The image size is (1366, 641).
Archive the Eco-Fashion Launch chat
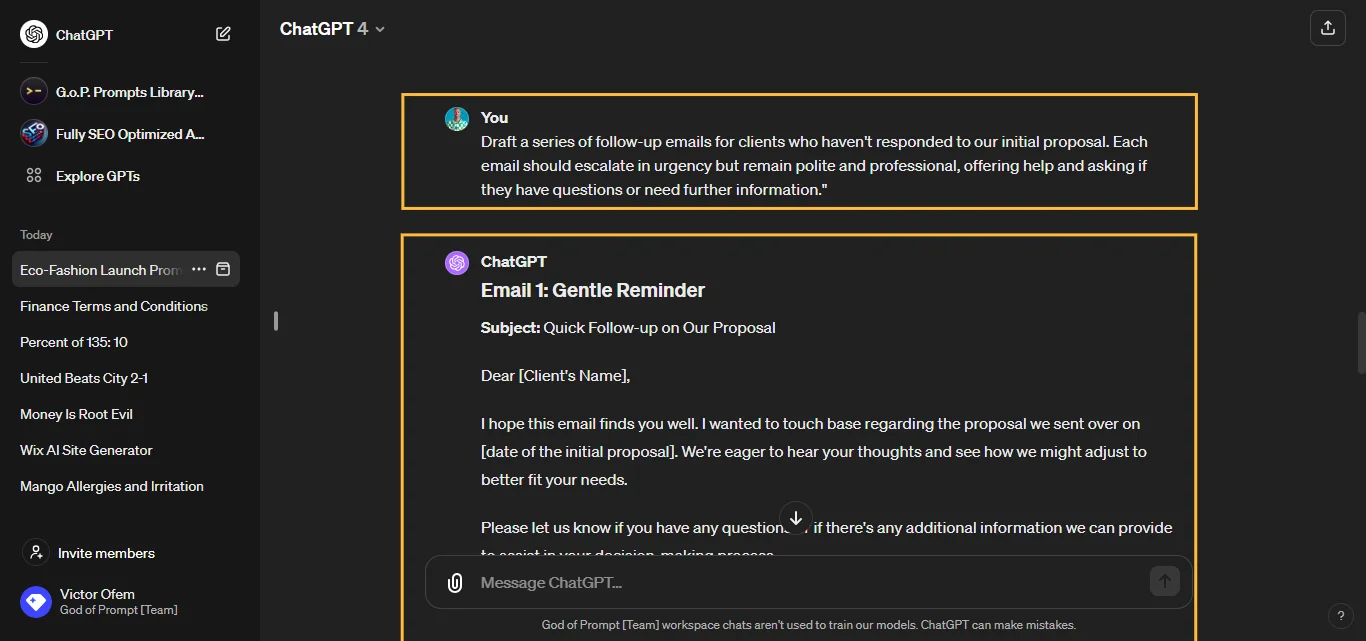(x=224, y=269)
